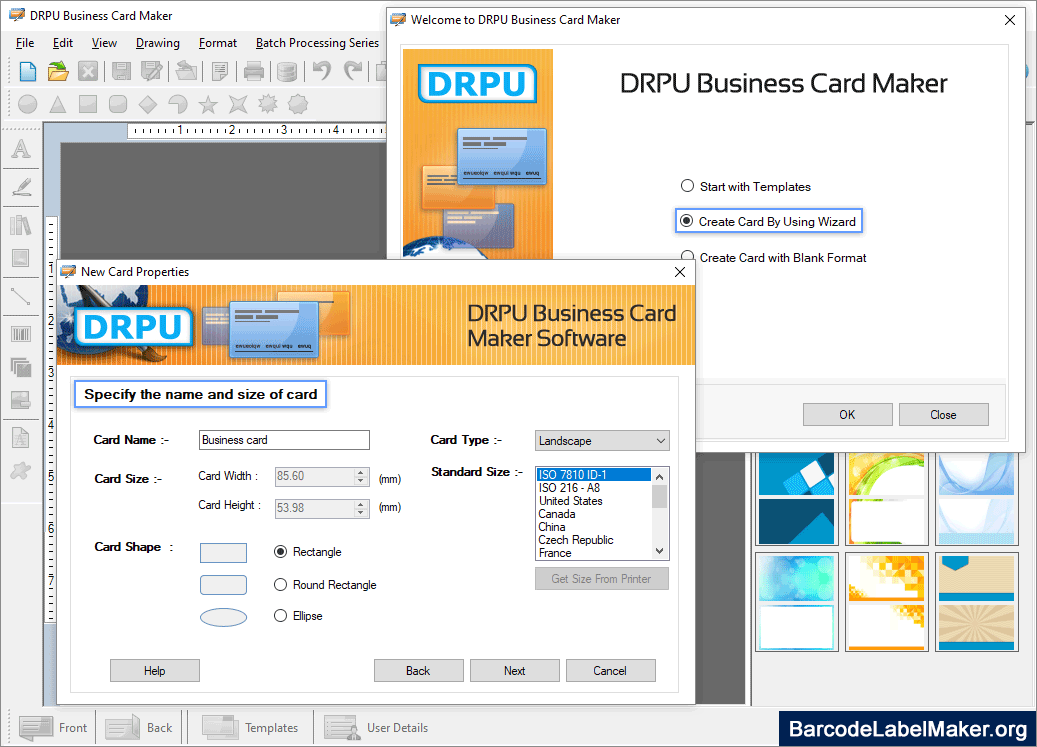Select the rectangle shape tool
The width and height of the screenshot is (1037, 747).
tap(88, 104)
